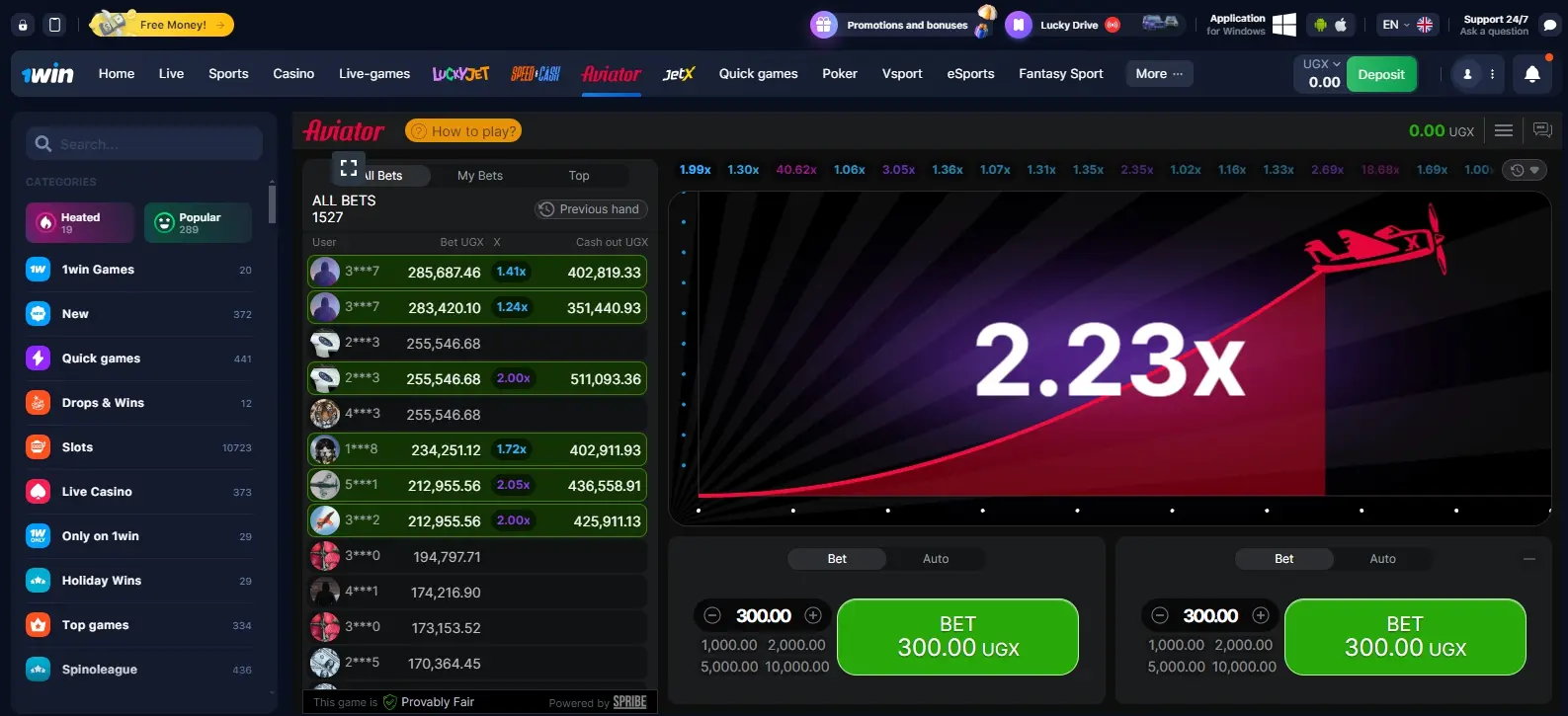1568x716 pixels.
Task: Select Bet mode in first panel
Action: pos(837,559)
